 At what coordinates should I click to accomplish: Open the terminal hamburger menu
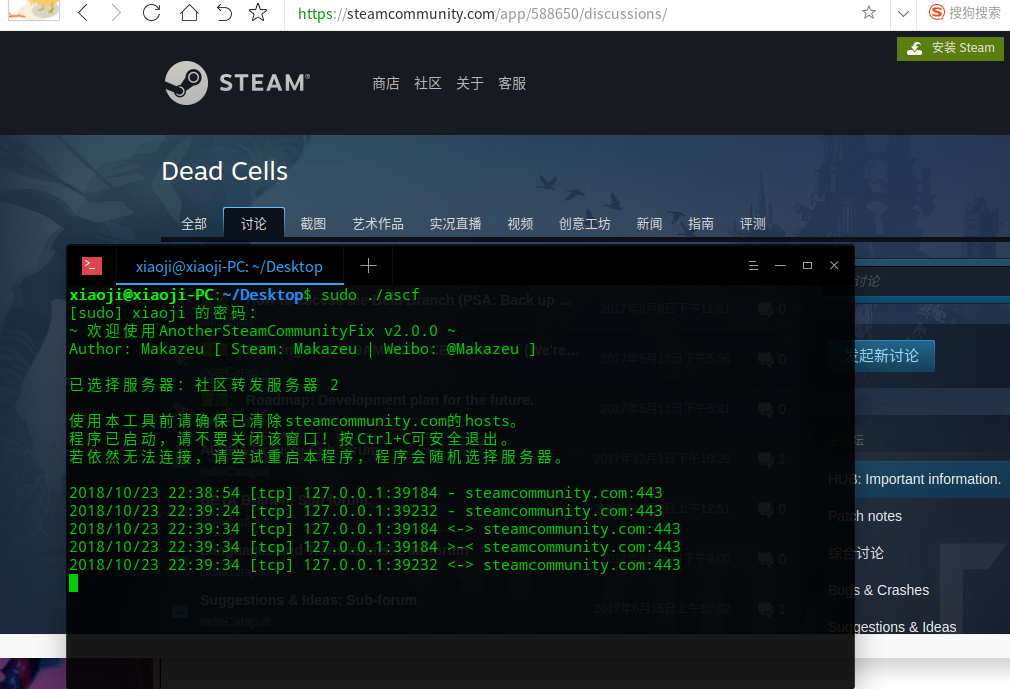753,265
